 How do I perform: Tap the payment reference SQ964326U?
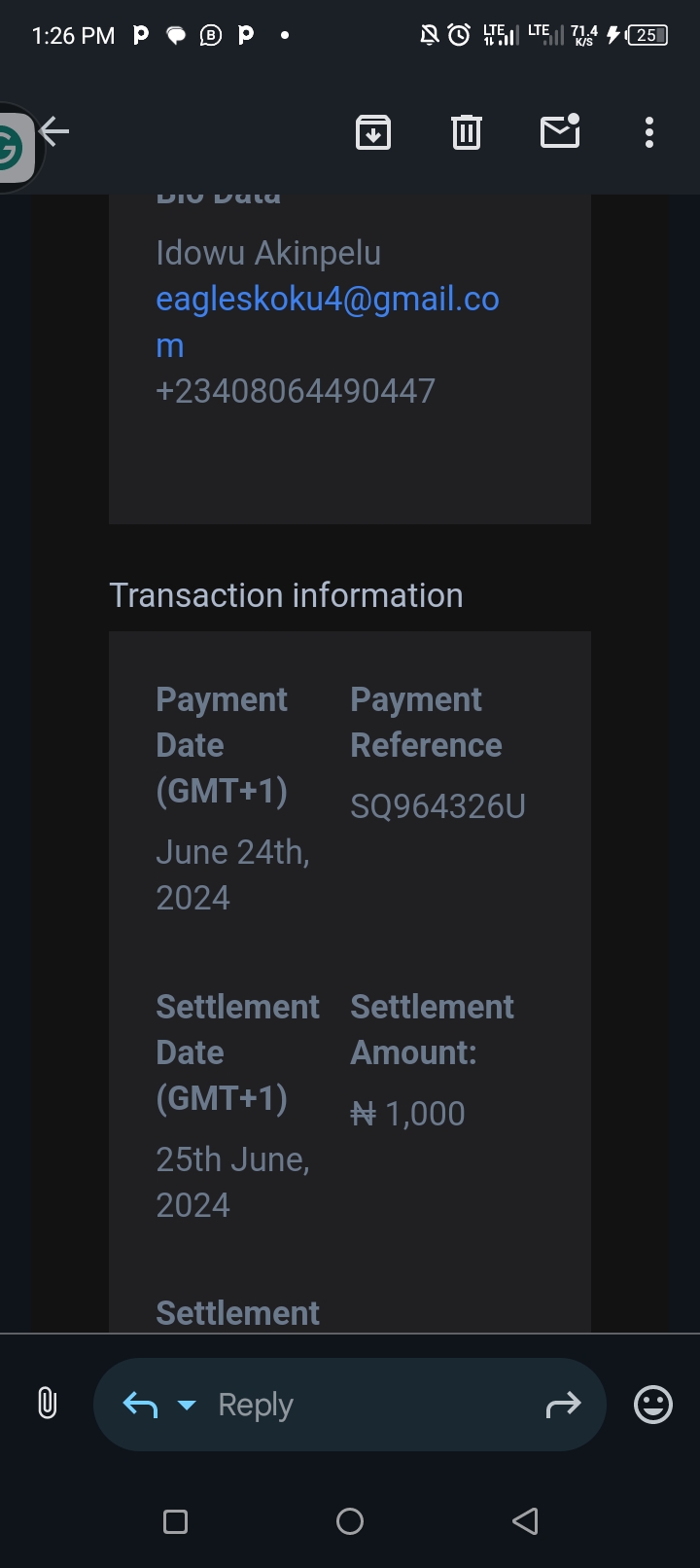tap(437, 806)
